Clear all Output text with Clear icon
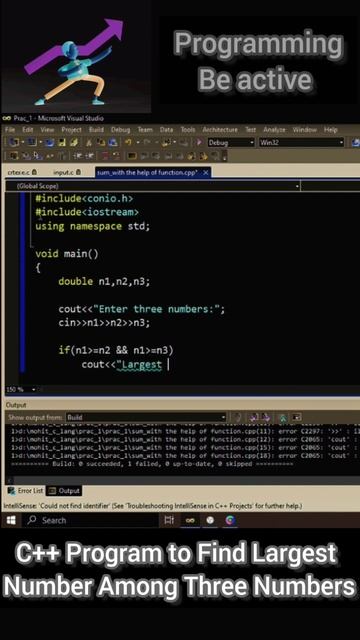This screenshot has width=360, height=640. click(x=282, y=417)
